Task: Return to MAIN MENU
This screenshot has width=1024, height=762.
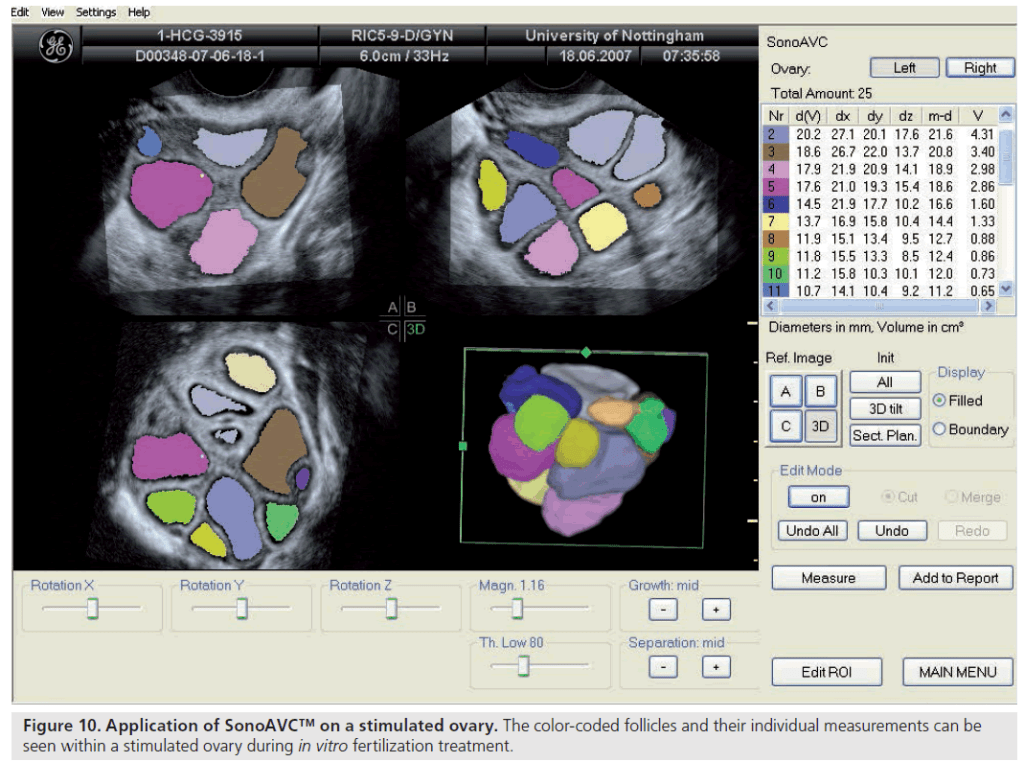Action: point(957,672)
